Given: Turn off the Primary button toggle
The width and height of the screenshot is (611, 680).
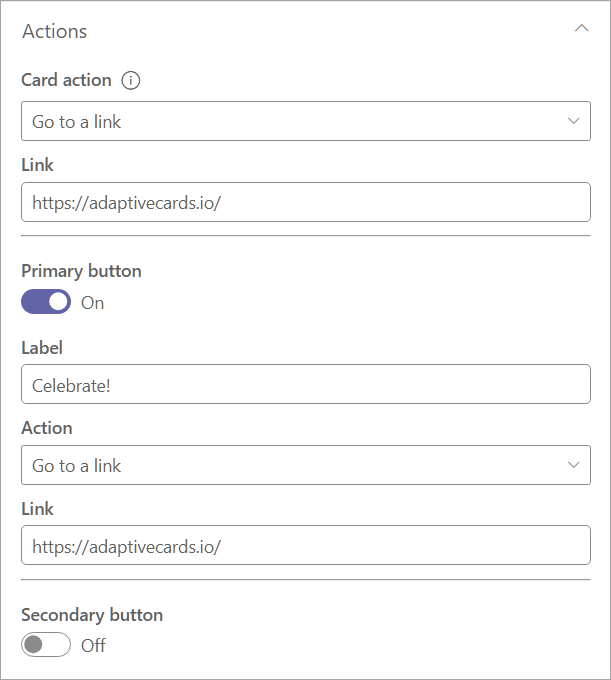Looking at the screenshot, I should pos(46,302).
